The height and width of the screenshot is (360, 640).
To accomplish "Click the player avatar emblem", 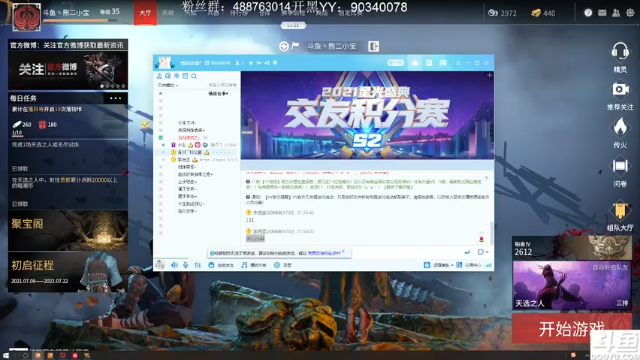I will pyautogui.click(x=27, y=17).
